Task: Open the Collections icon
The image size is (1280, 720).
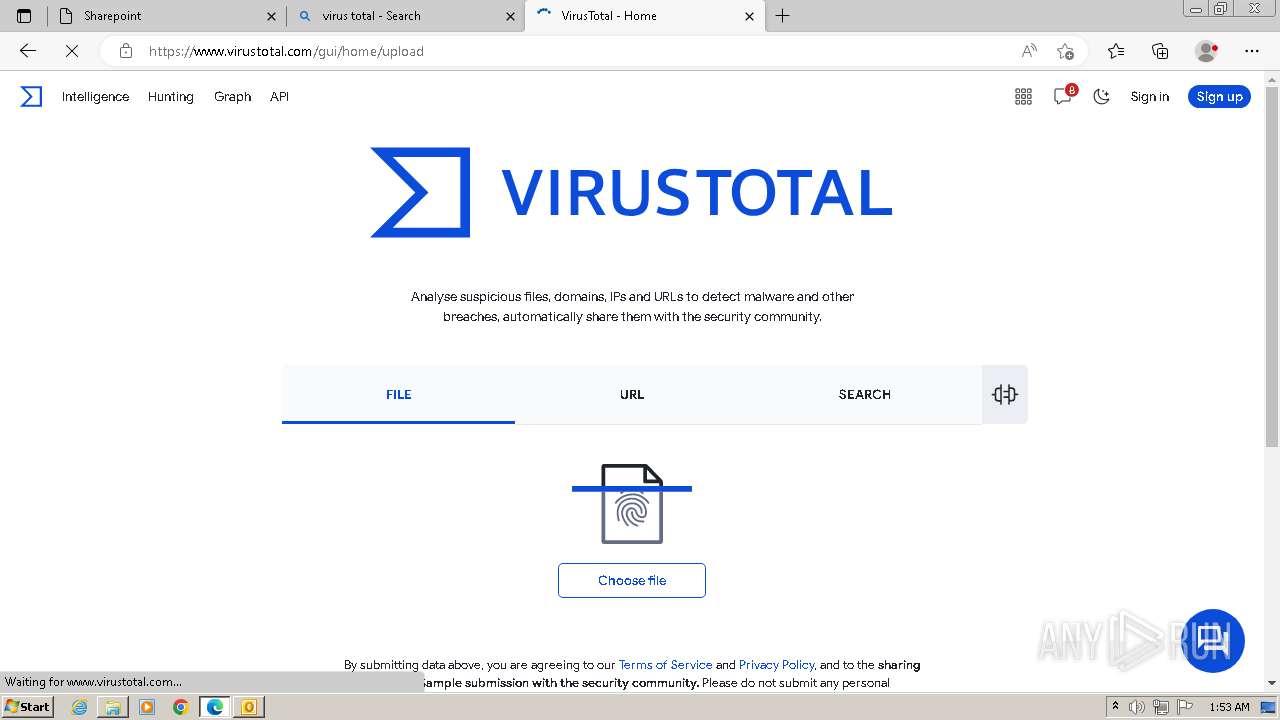Action: [x=1160, y=51]
